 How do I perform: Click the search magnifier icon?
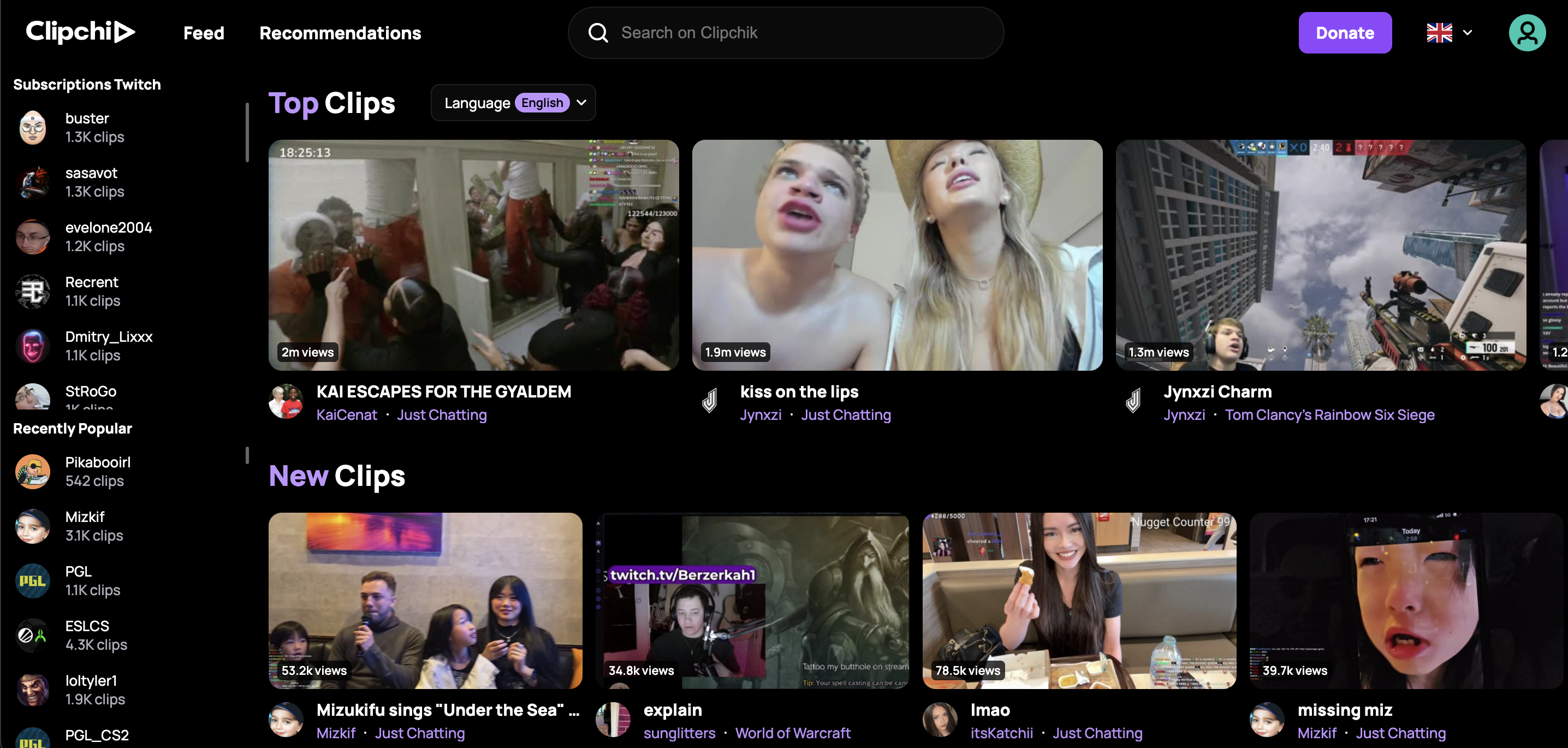pyautogui.click(x=598, y=33)
